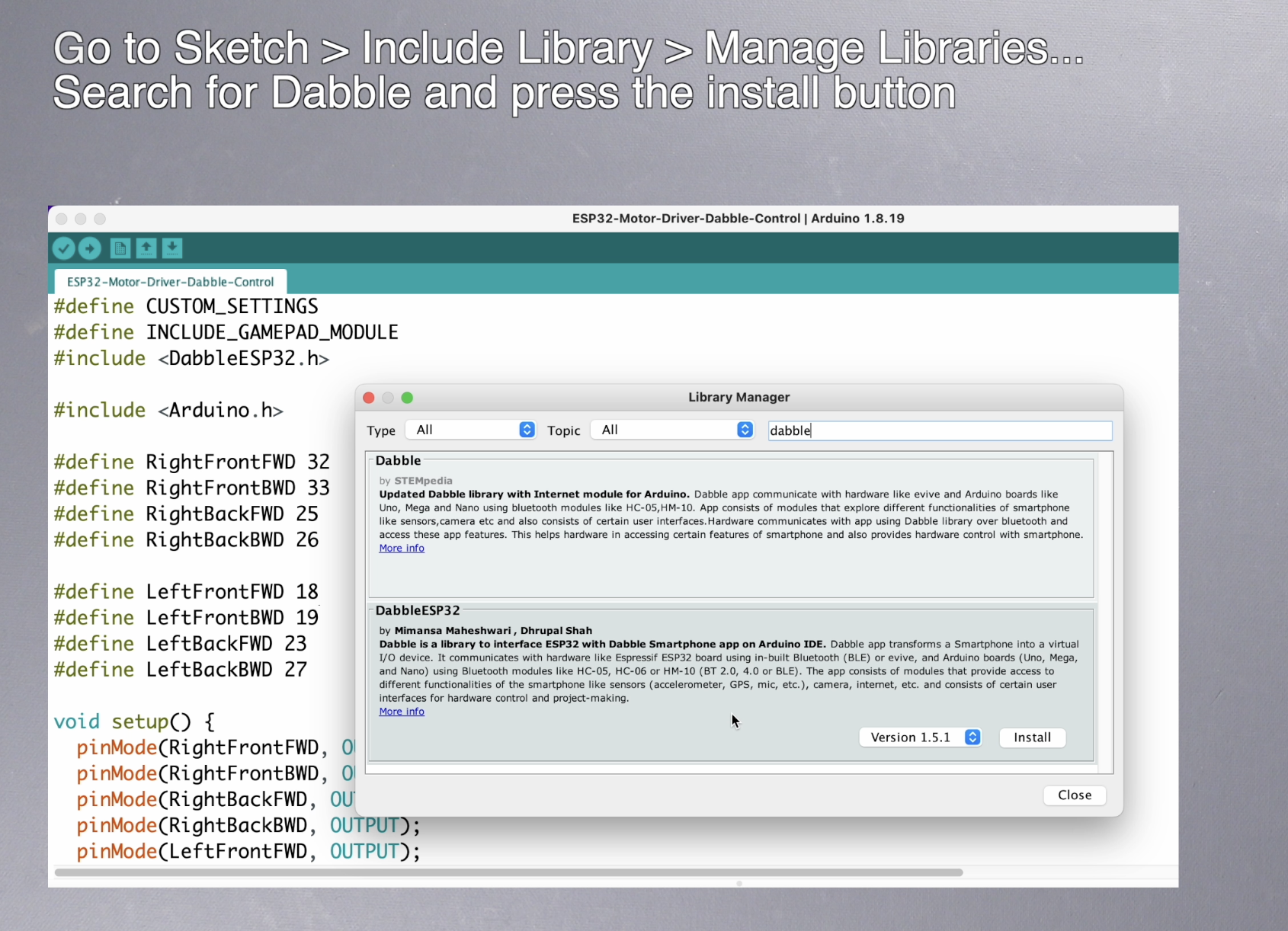1288x931 pixels.
Task: Click the 'void setup() {' code line
Action: (134, 721)
